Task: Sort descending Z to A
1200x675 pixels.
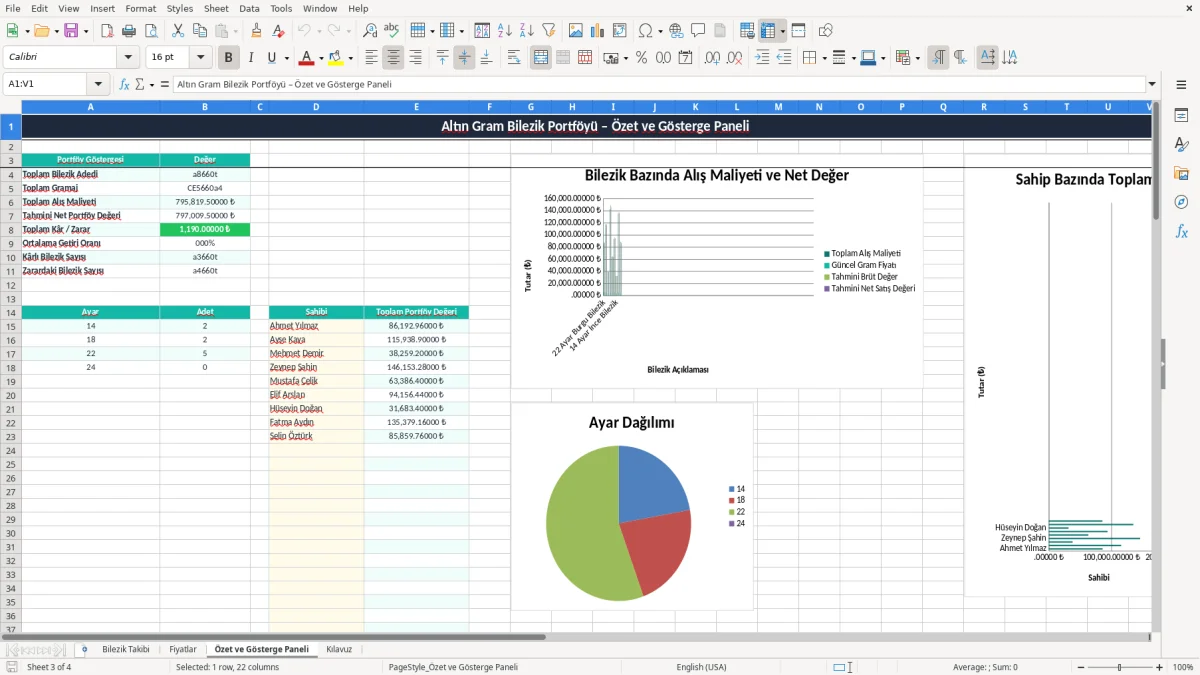Action: [x=527, y=31]
